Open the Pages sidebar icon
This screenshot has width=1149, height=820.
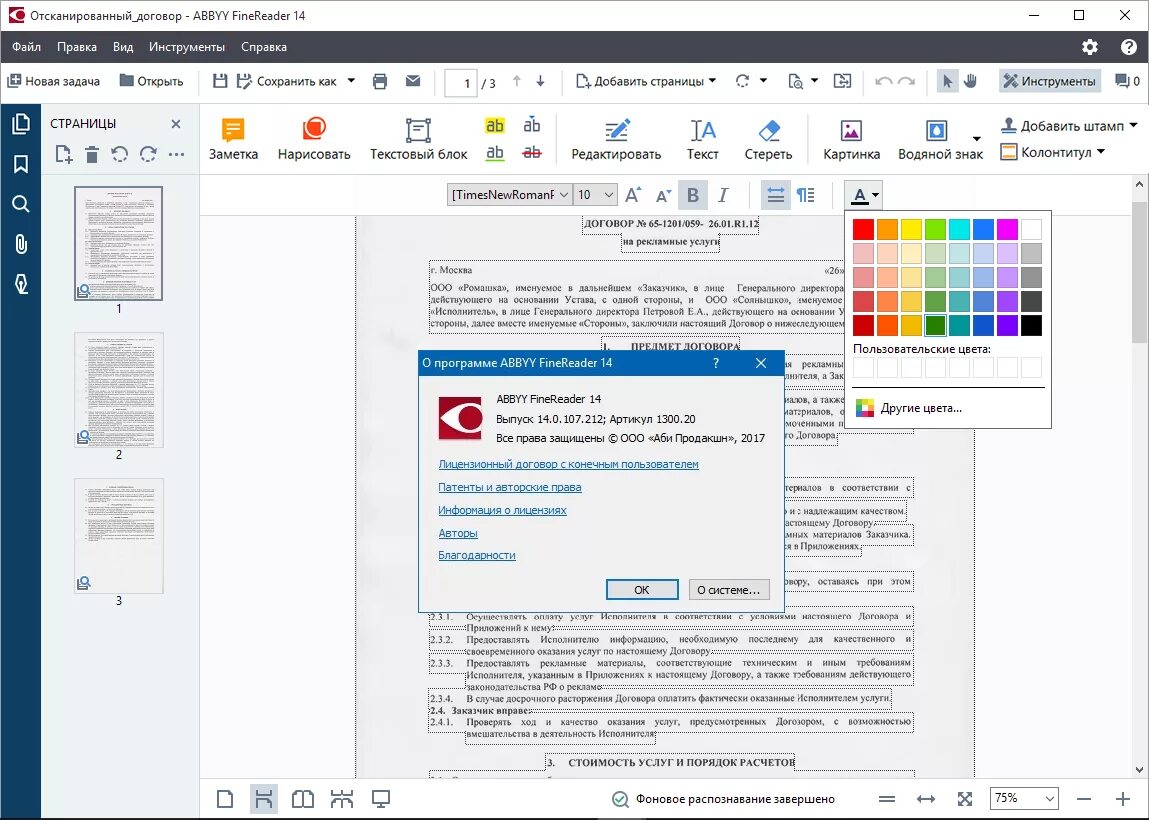tap(21, 124)
